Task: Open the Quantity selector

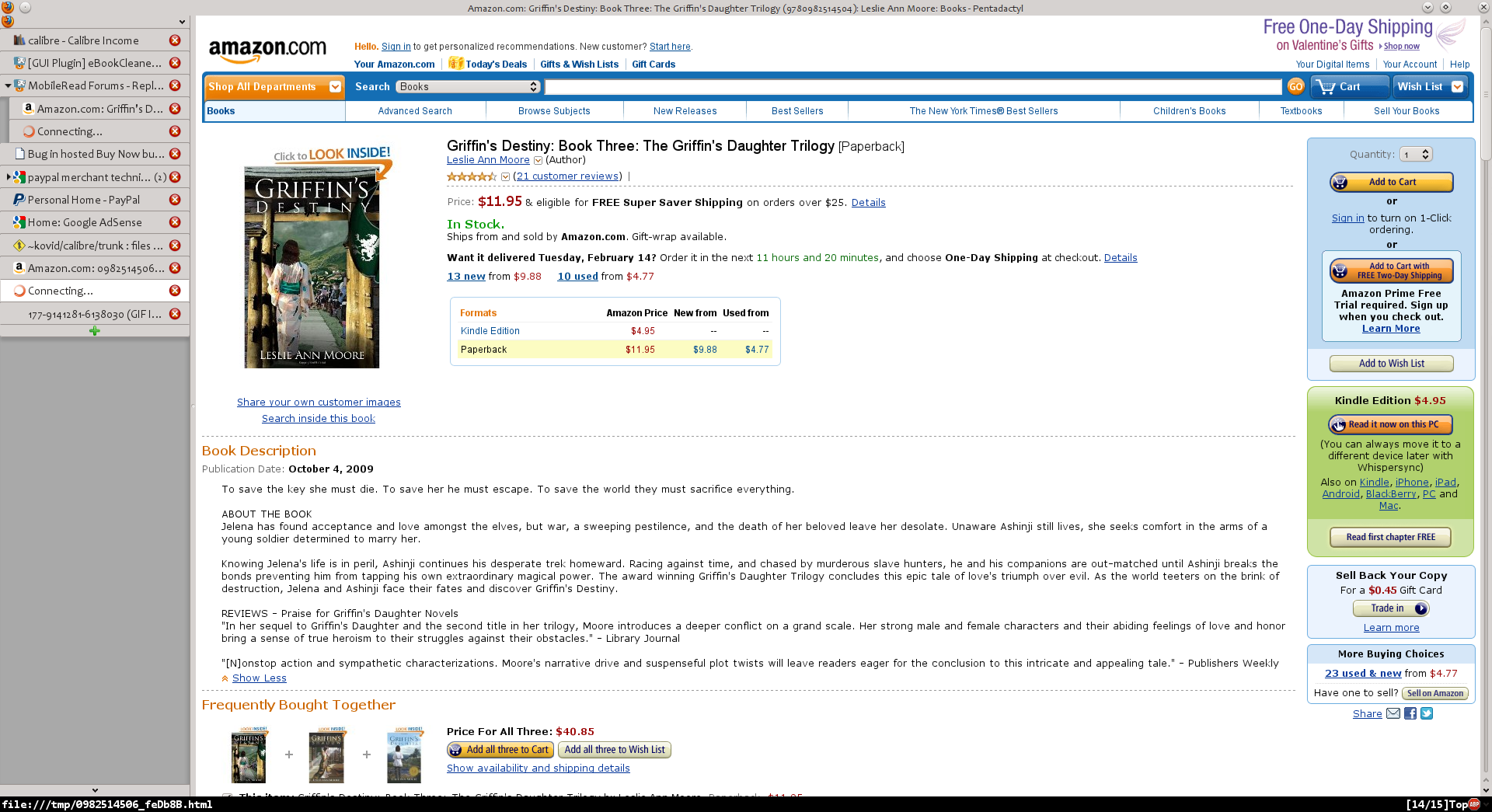Action: (x=1416, y=155)
